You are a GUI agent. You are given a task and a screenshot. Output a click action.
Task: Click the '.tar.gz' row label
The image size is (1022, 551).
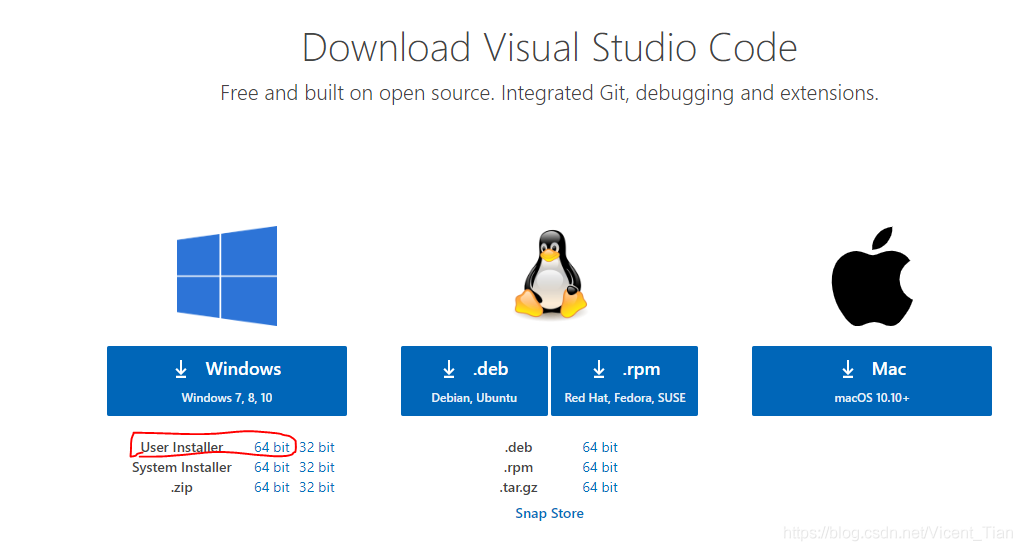tap(519, 488)
